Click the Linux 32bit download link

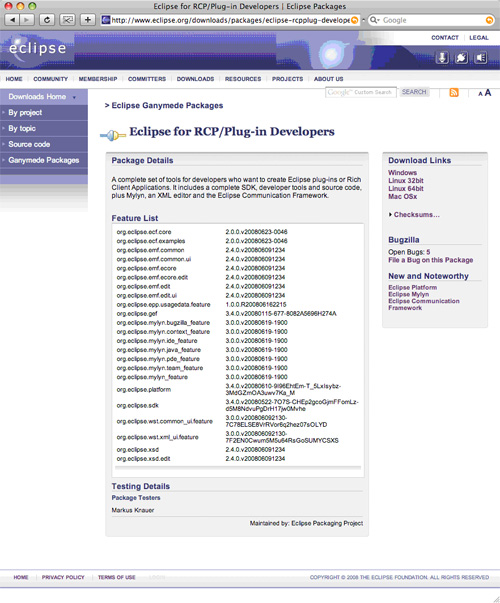[406, 180]
